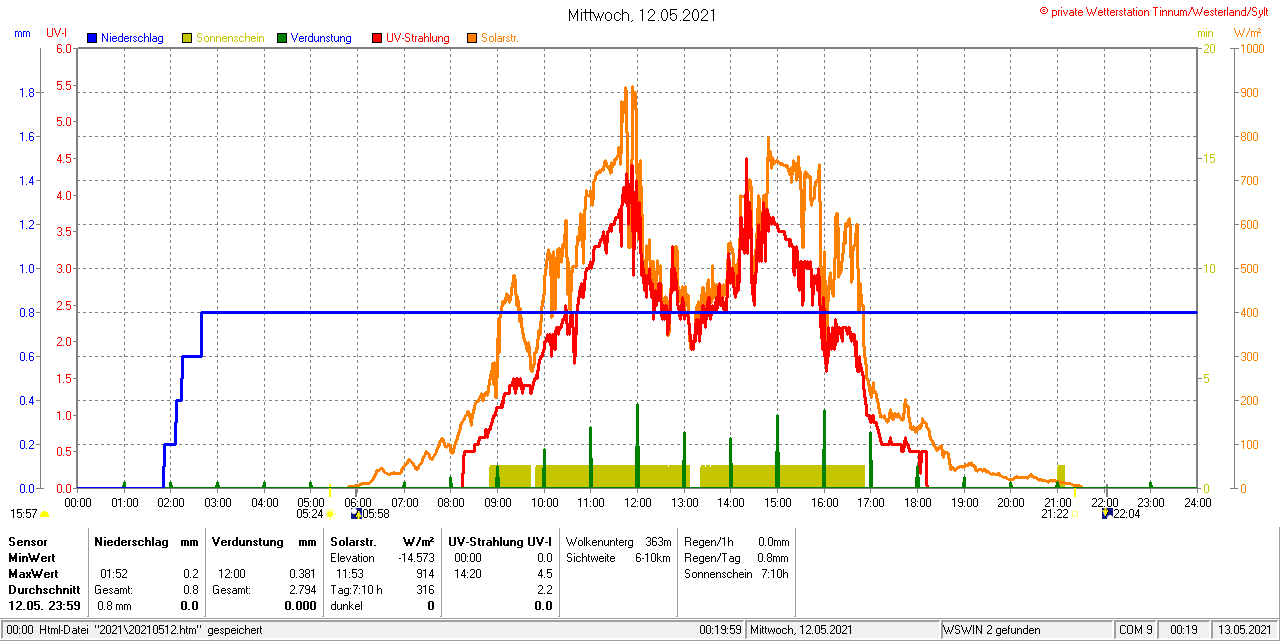1280x641 pixels.
Task: Click the UV-Strahlung UV-I column header
Action: [500, 541]
